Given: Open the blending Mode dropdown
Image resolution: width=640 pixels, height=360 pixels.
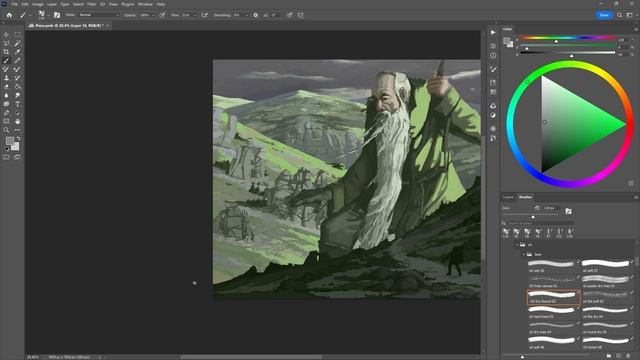Looking at the screenshot, I should (x=99, y=15).
